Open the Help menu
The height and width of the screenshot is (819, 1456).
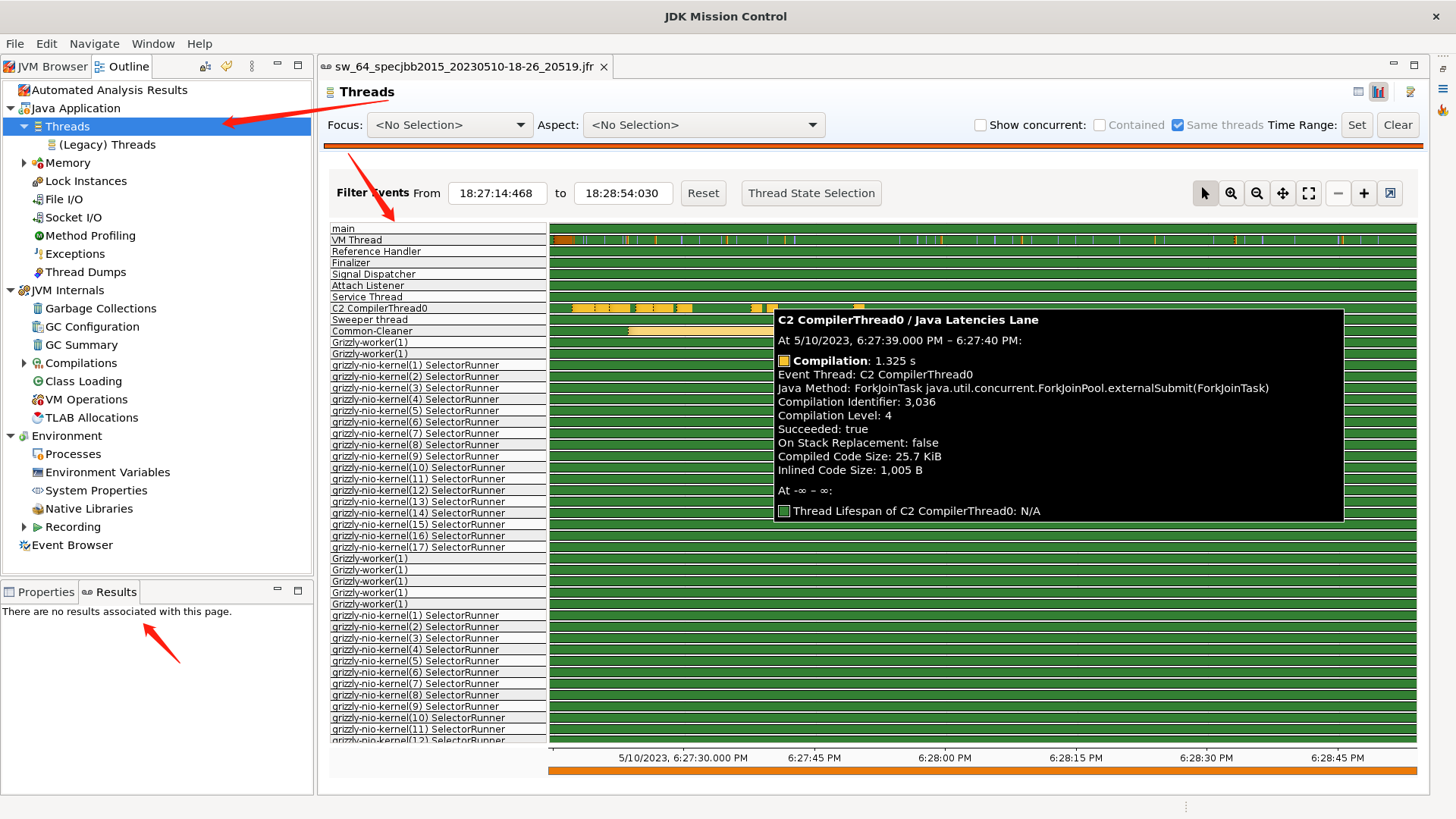pos(200,44)
